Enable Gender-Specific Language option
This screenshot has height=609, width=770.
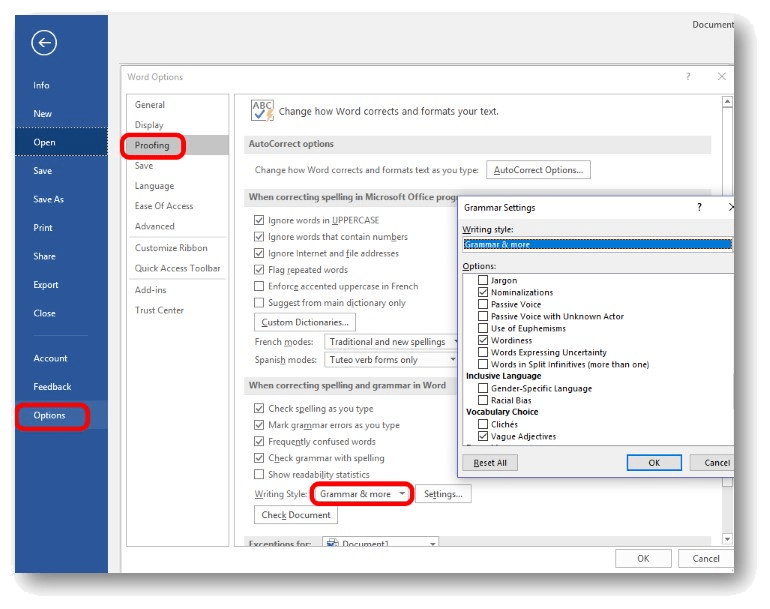[x=484, y=388]
